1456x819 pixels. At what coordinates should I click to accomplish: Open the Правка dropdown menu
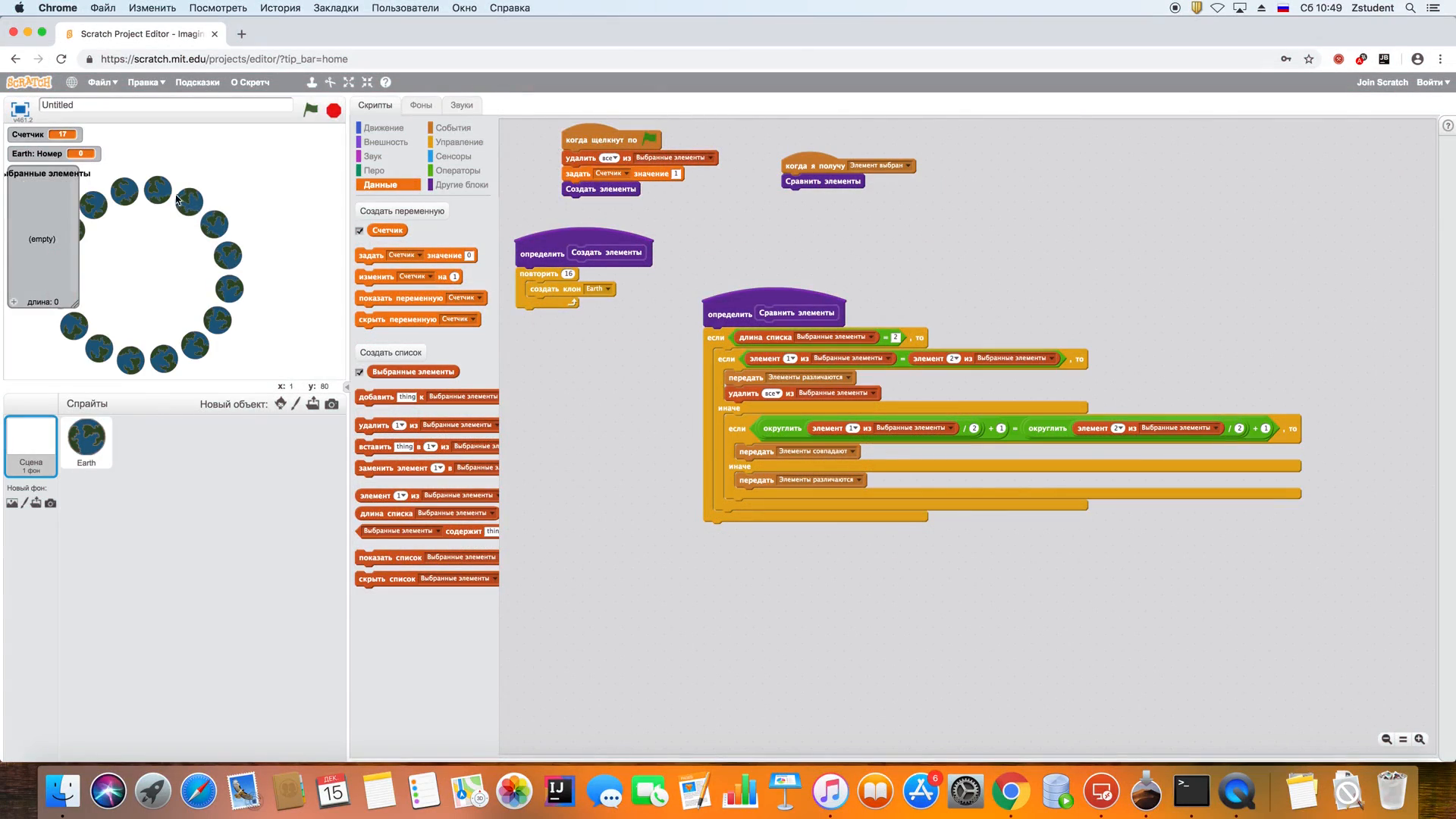click(146, 82)
